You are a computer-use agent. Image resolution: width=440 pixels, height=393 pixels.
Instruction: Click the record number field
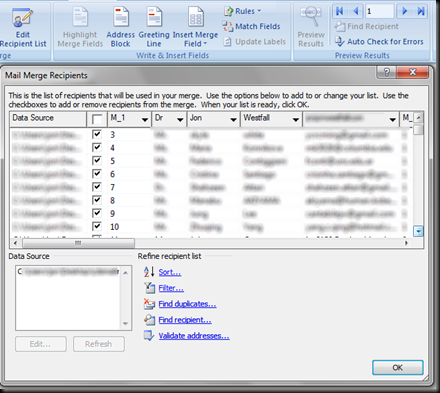pyautogui.click(x=380, y=11)
